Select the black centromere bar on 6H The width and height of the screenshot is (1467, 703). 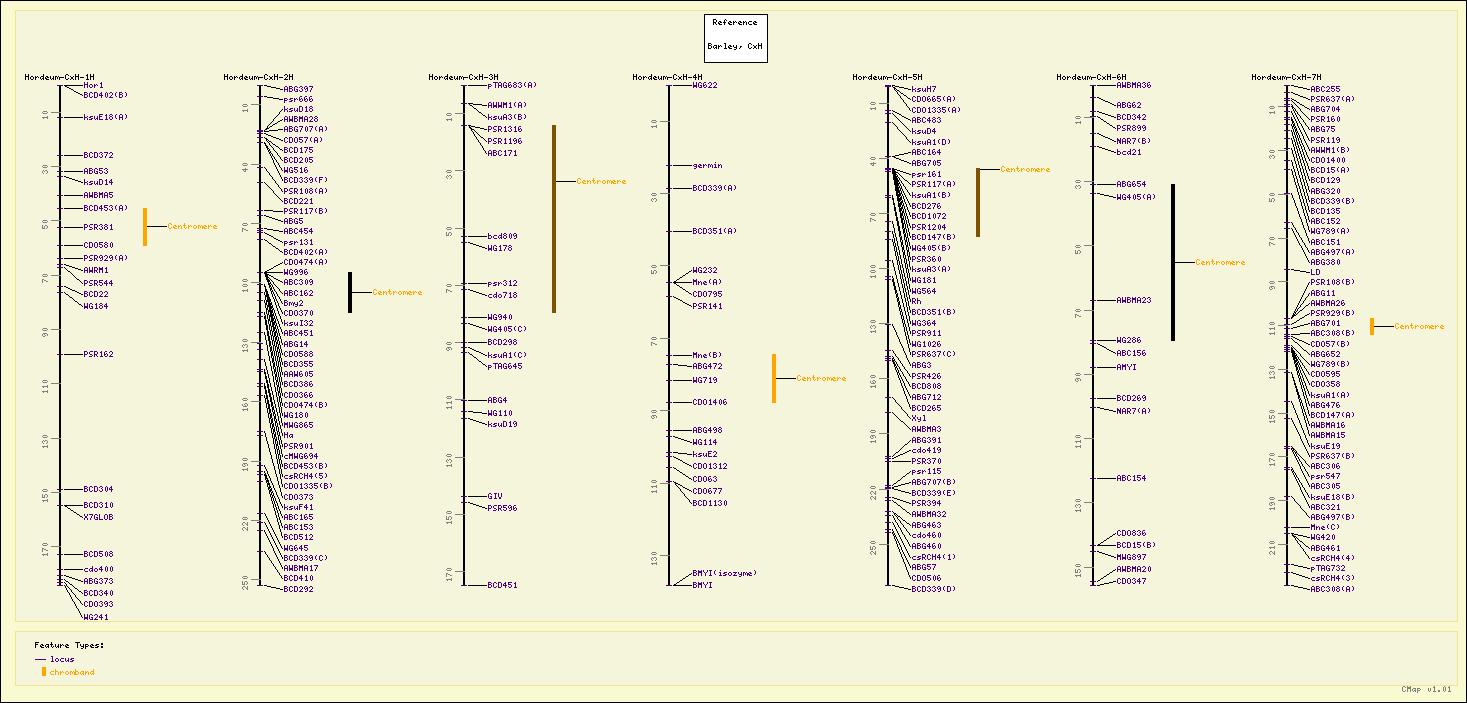[x=1173, y=262]
